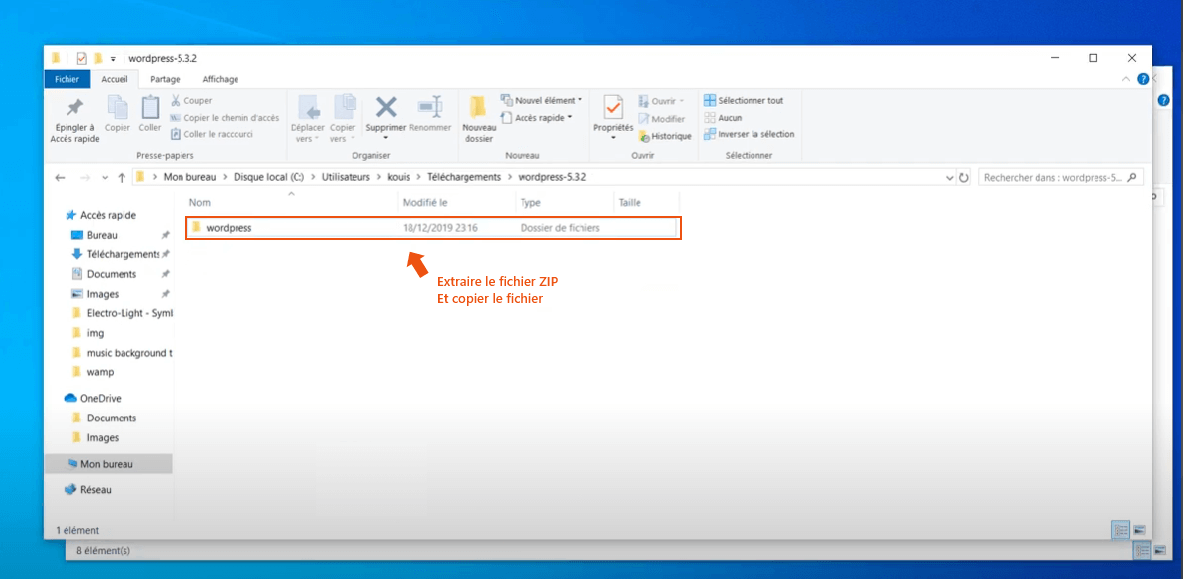Open Customize Quick Access Toolbar arrow
Screen dimensions: 1183x579
(x=113, y=58)
